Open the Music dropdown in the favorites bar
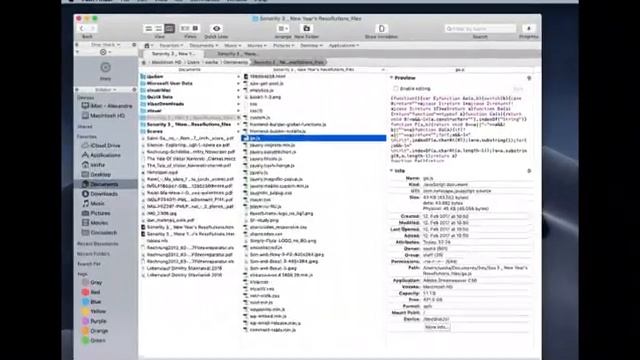The height and width of the screenshot is (360, 640). [x=232, y=46]
